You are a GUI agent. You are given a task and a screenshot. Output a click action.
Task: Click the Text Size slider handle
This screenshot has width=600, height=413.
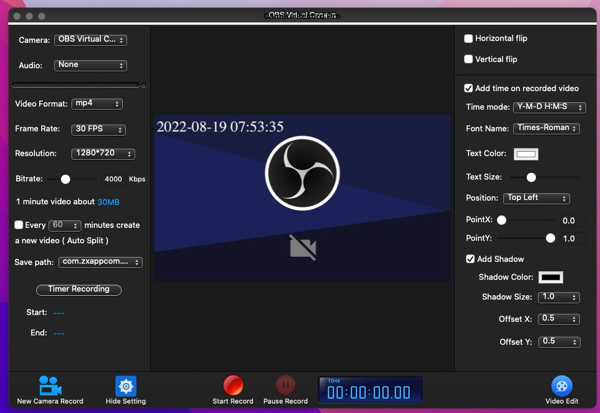531,177
